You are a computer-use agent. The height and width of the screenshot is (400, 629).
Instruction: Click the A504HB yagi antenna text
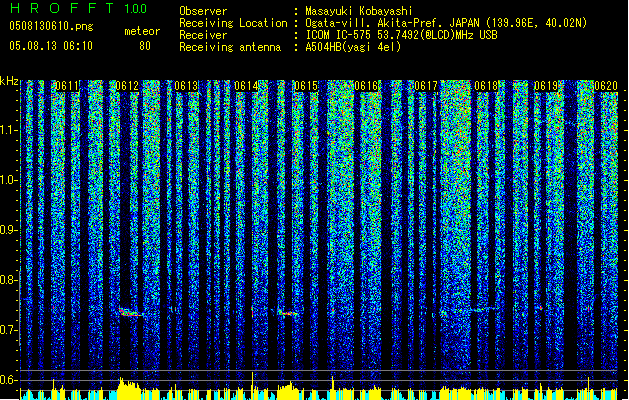tap(353, 47)
